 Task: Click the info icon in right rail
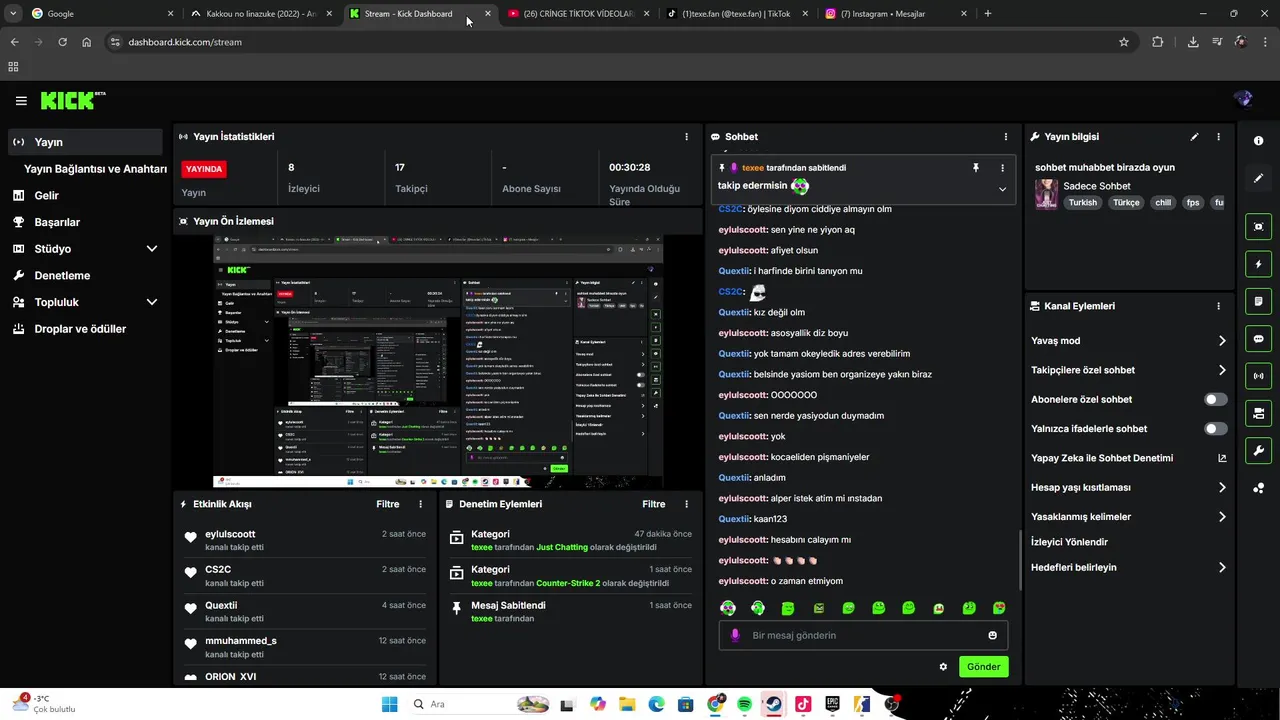(1258, 141)
